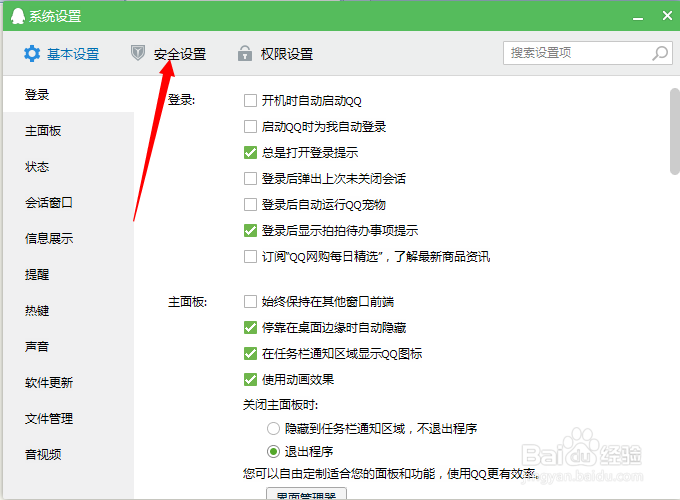Open the 基本设置 tab

point(61,54)
